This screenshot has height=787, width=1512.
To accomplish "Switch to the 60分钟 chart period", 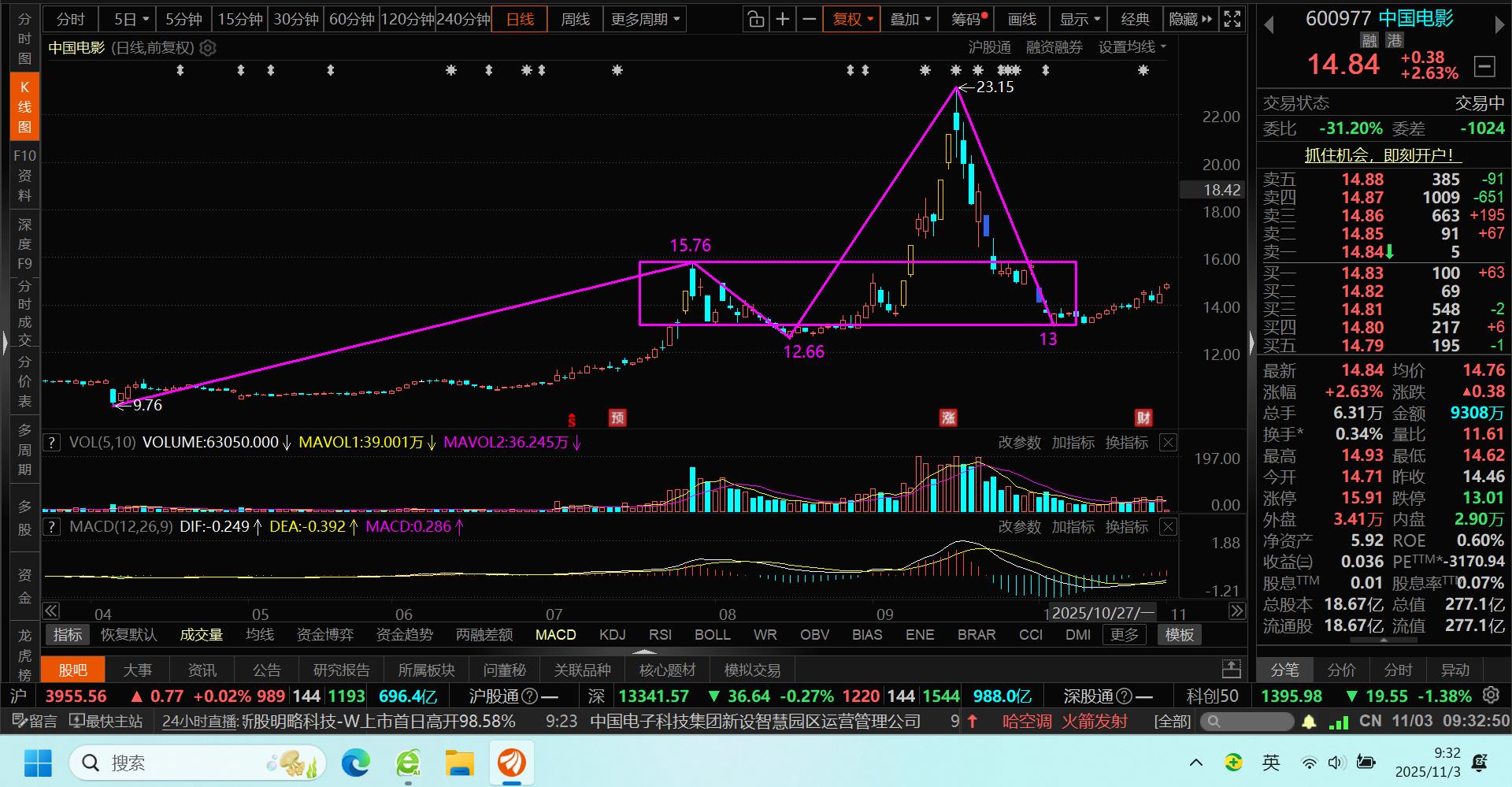I will coord(351,20).
